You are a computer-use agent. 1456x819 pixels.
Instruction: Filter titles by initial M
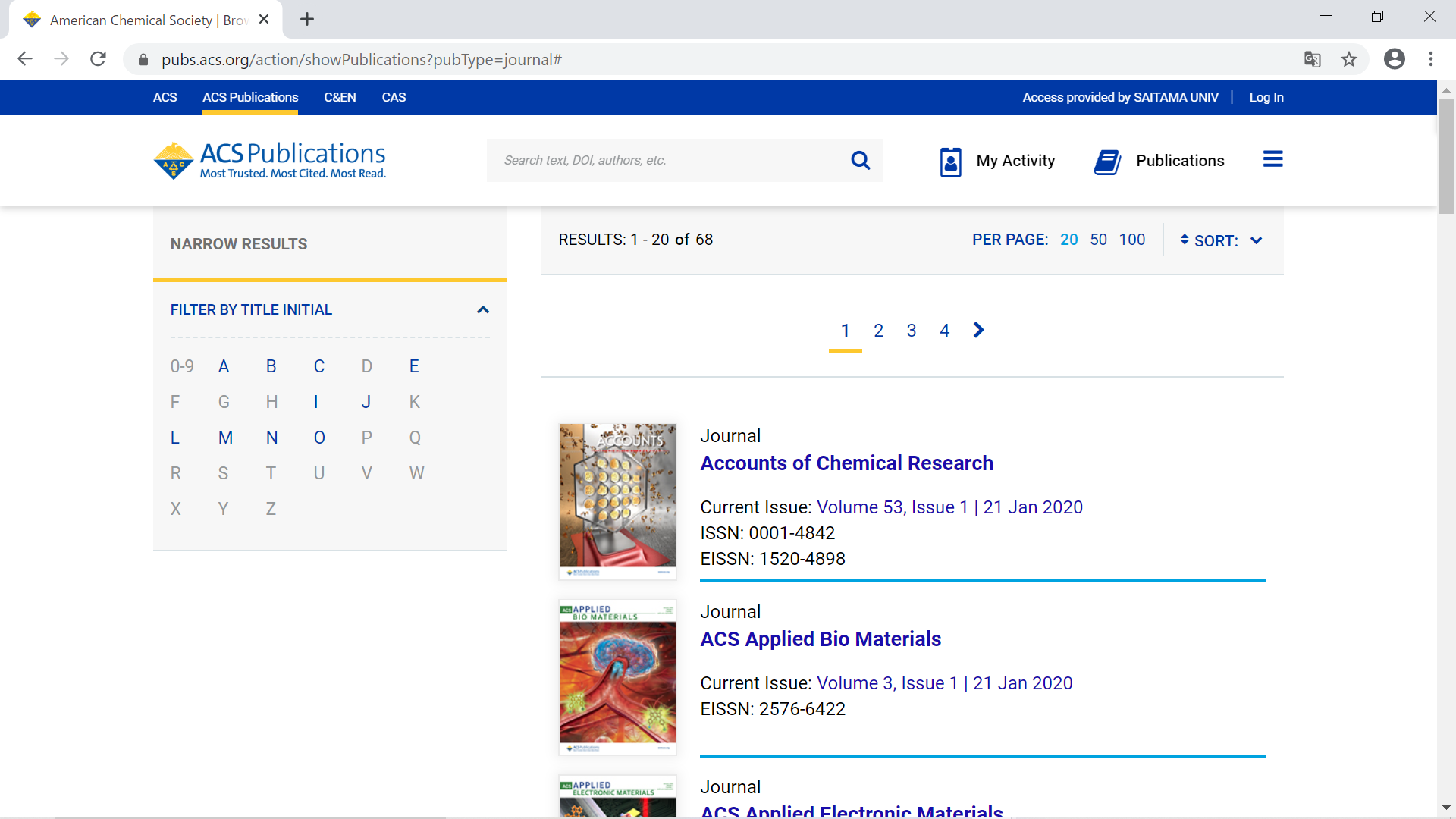coord(225,438)
